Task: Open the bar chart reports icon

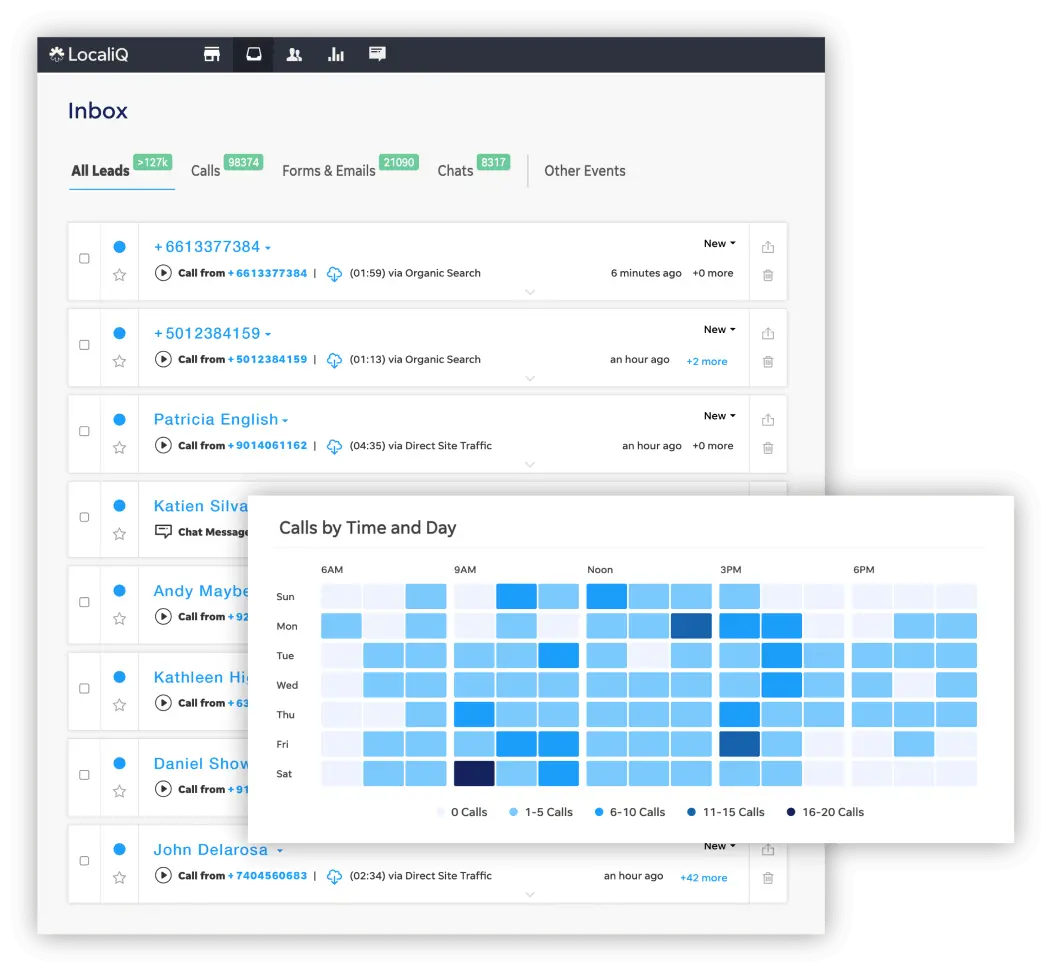Action: (336, 54)
